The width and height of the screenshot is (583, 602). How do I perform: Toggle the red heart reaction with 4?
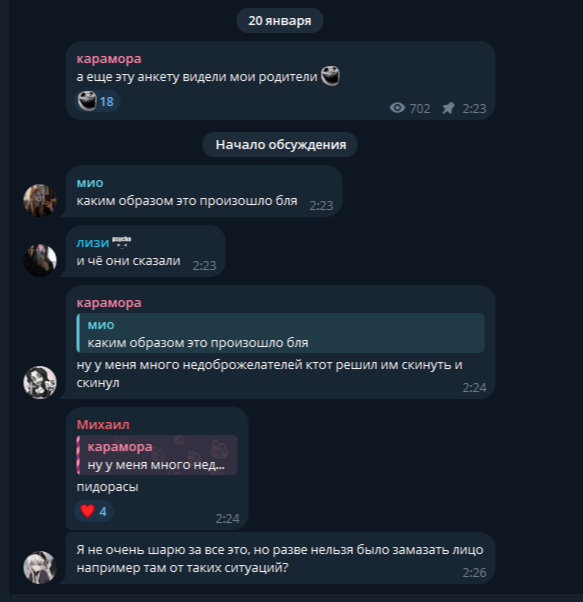pyautogui.click(x=93, y=511)
